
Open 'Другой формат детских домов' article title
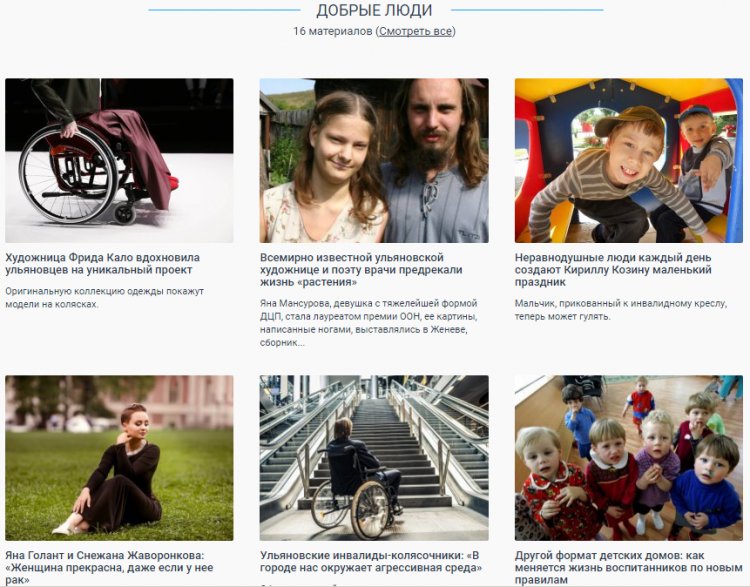(x=629, y=568)
